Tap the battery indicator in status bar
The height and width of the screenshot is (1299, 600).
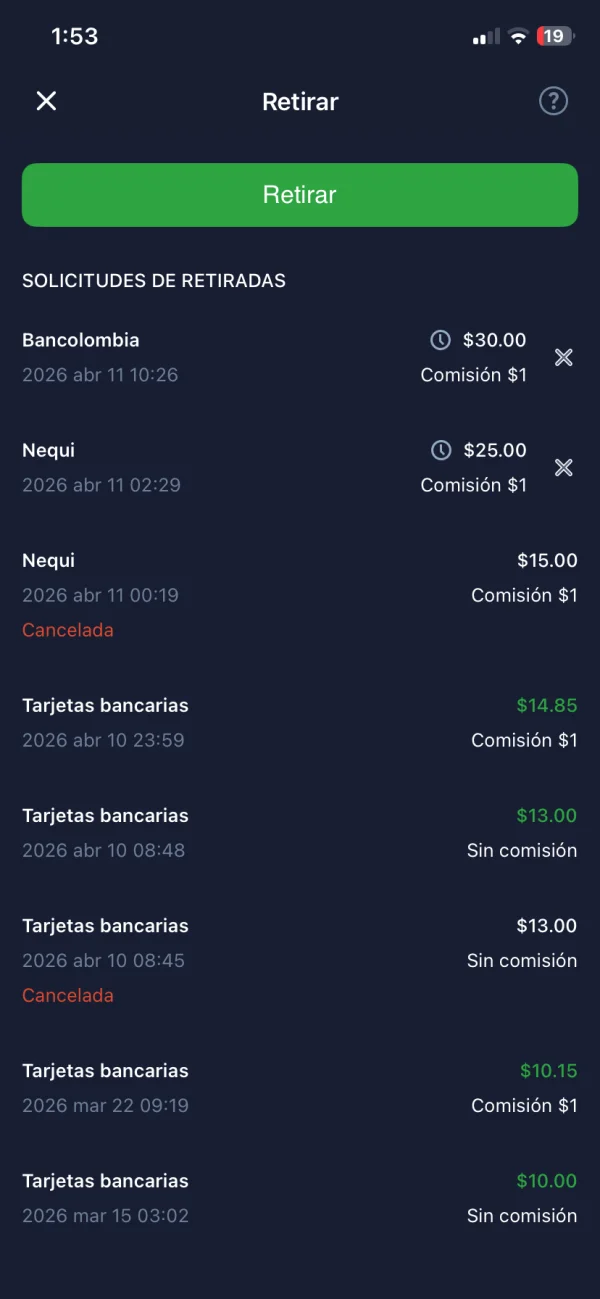click(x=555, y=37)
